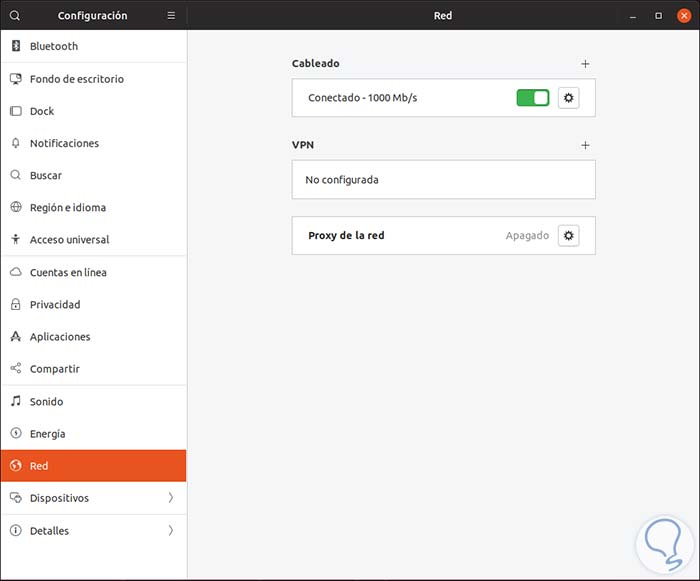Select the Energía panel
The height and width of the screenshot is (581, 700).
coord(48,434)
